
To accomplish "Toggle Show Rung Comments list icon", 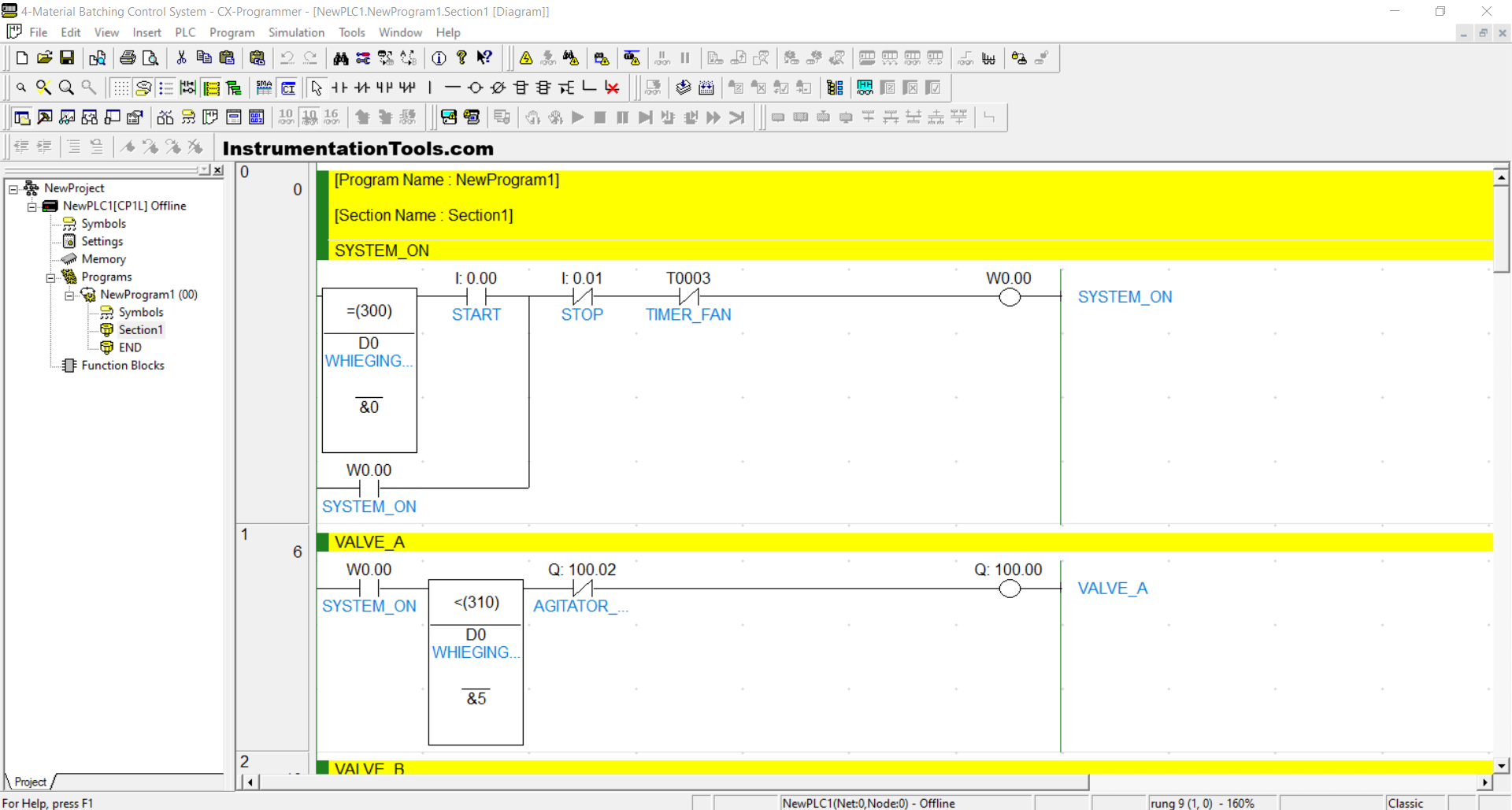I will pos(166,87).
